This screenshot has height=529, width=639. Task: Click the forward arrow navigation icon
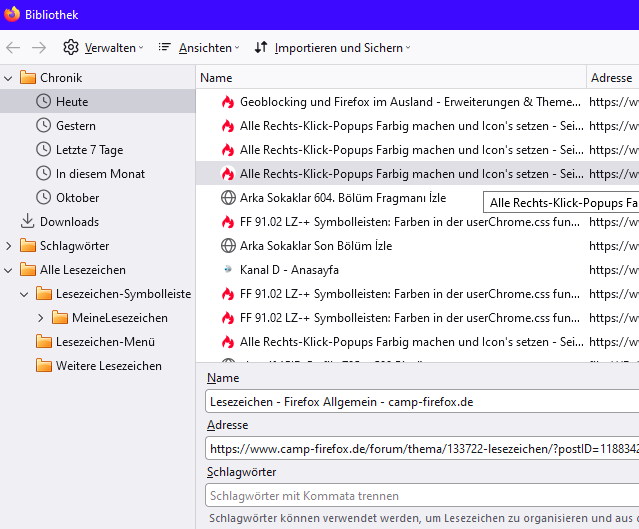coord(39,47)
